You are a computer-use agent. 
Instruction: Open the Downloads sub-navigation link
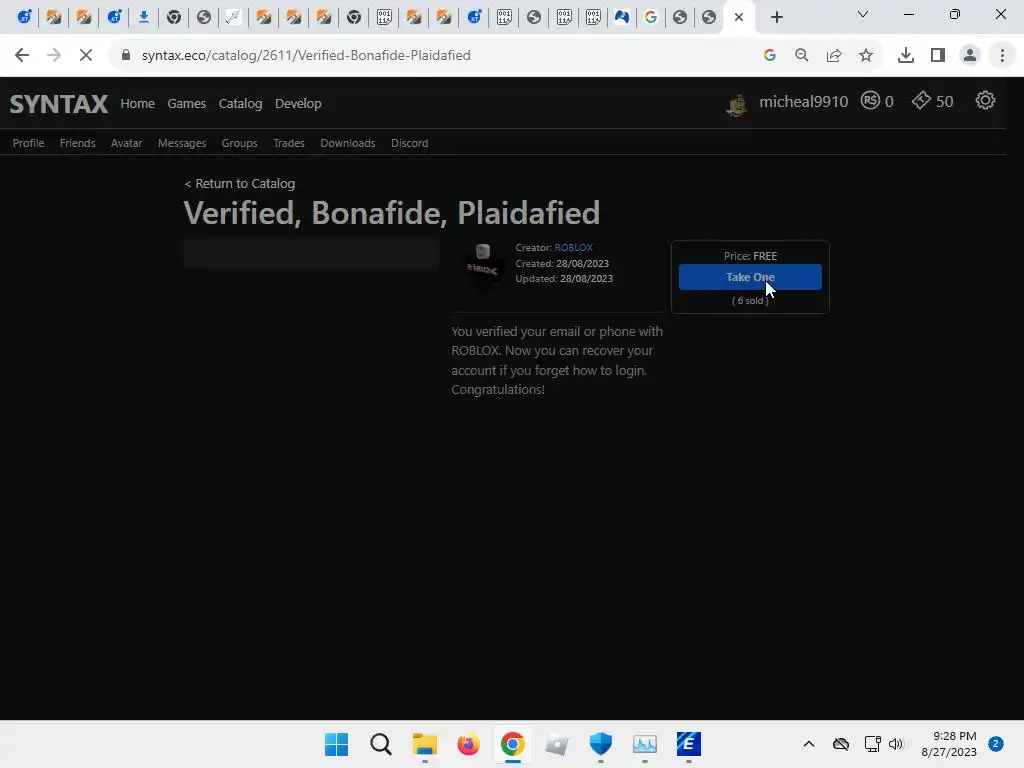point(348,143)
